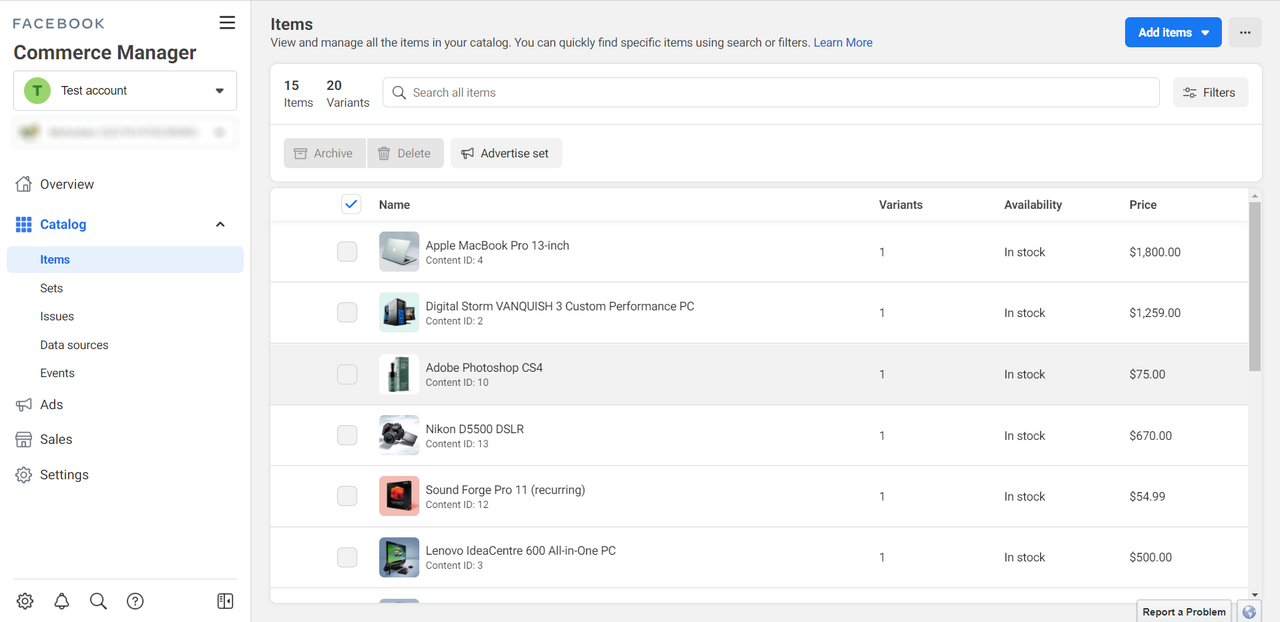Select the Adobe Photoshop CS4 checkbox
This screenshot has width=1280, height=622.
347,374
